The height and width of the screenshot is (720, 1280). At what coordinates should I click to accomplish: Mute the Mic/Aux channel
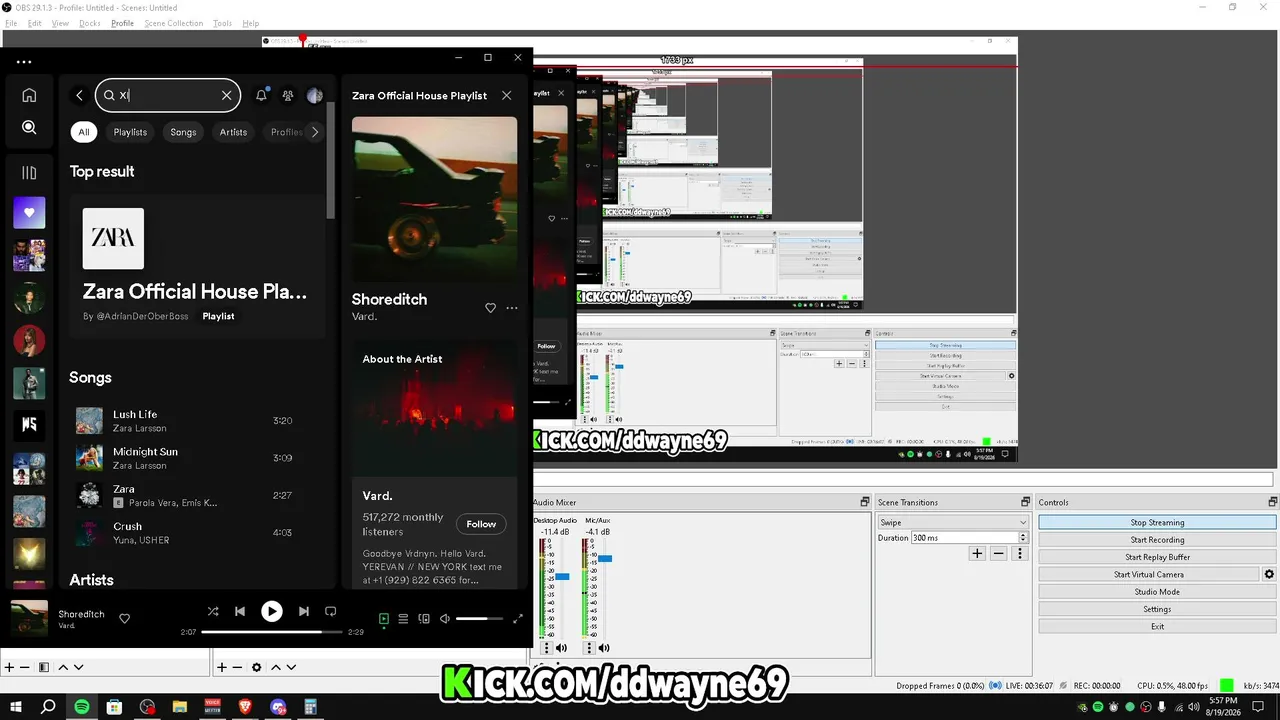(604, 648)
